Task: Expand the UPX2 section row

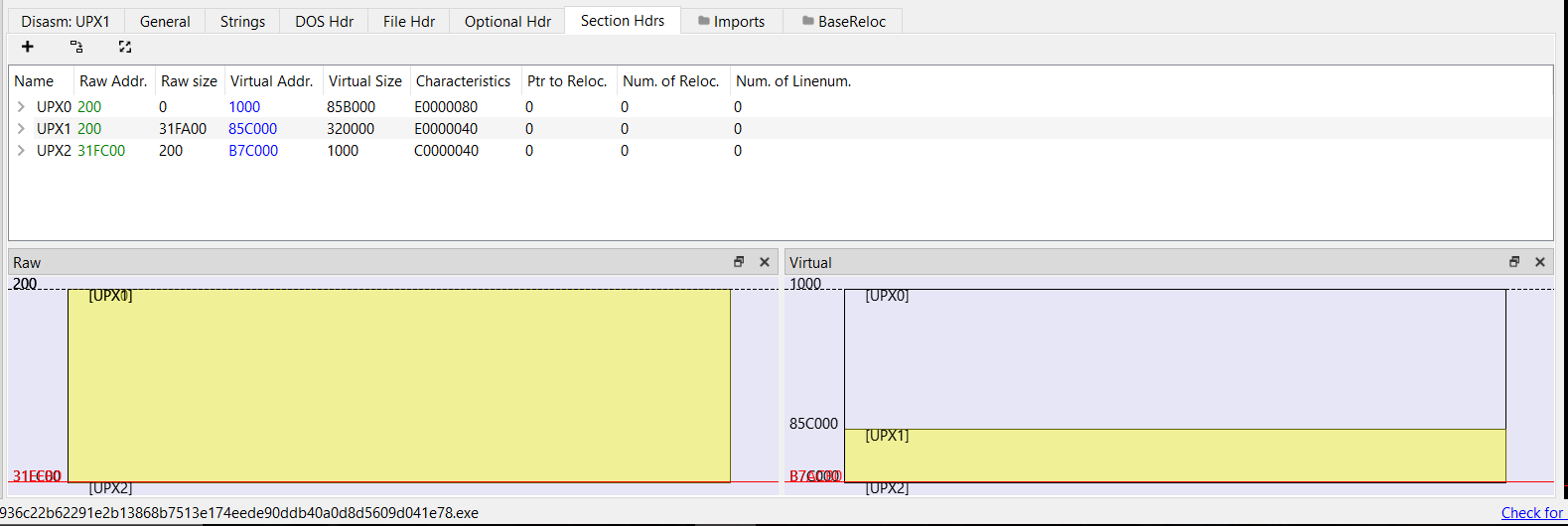Action: pos(21,151)
